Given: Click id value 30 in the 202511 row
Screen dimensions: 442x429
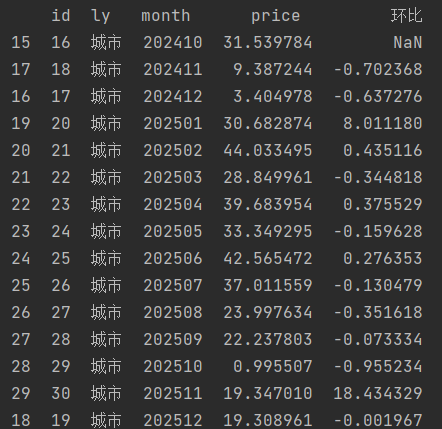Looking at the screenshot, I should tap(61, 394).
